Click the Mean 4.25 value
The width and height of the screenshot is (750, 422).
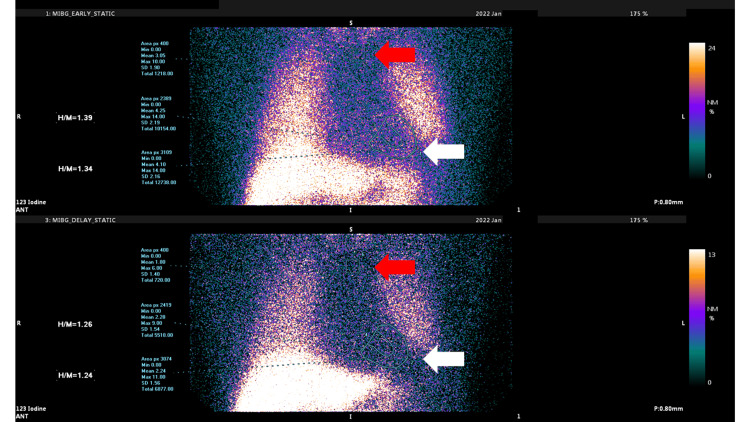(x=153, y=111)
